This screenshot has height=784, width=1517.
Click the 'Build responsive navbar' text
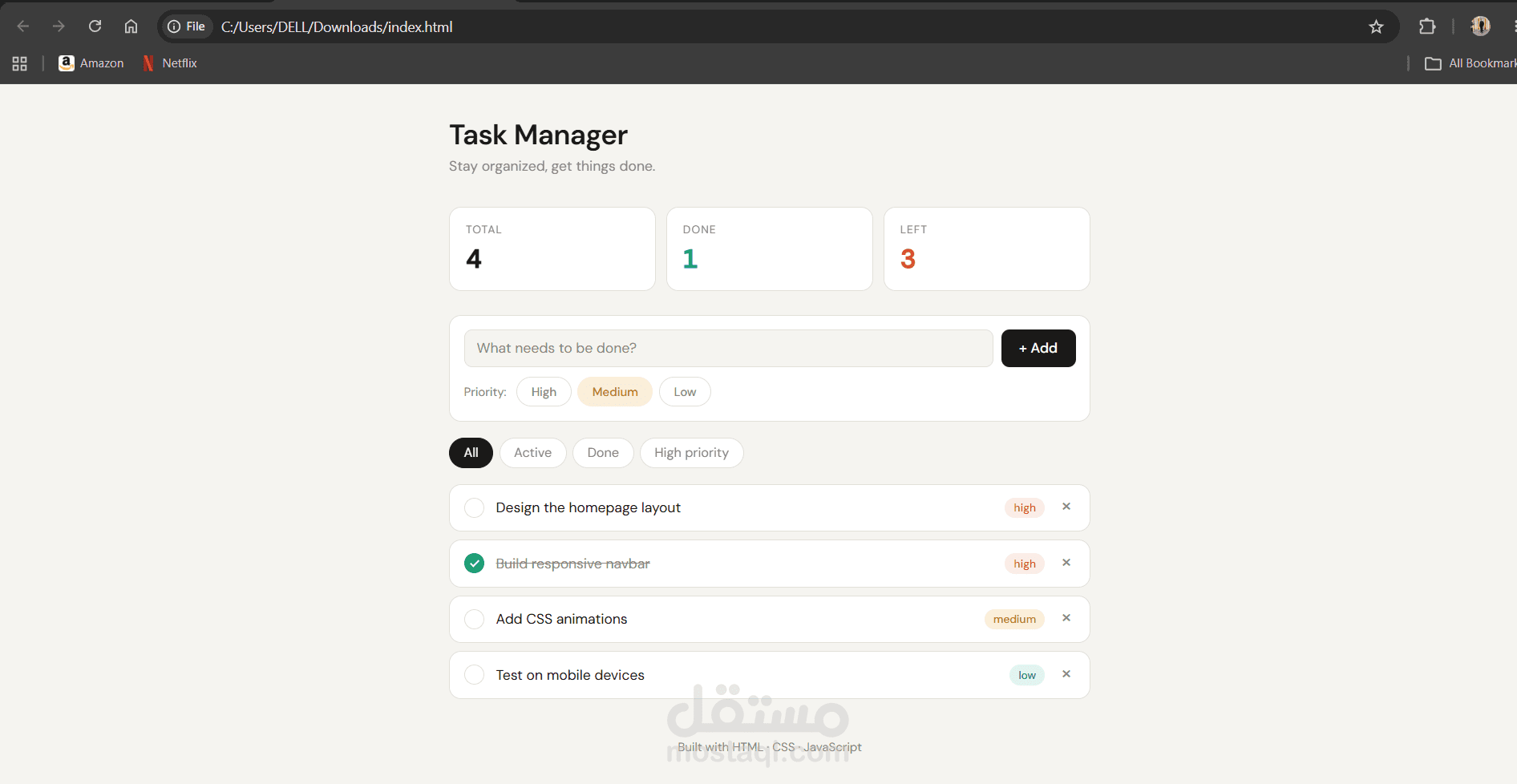[572, 564]
